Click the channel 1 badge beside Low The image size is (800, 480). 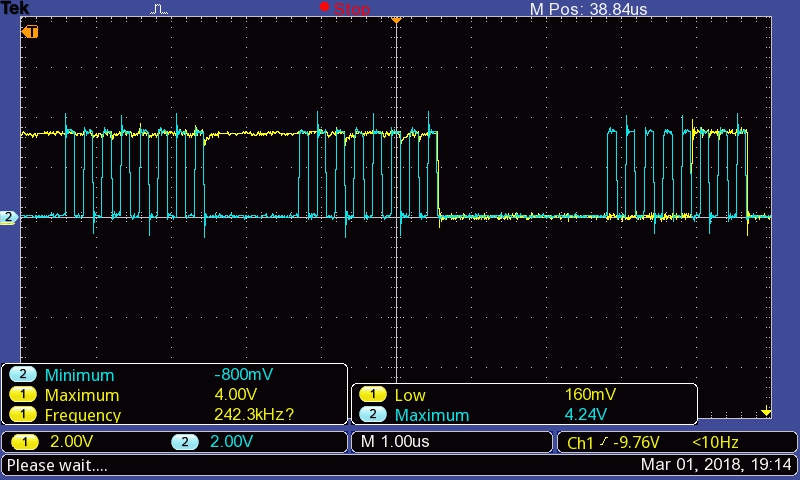(372, 394)
